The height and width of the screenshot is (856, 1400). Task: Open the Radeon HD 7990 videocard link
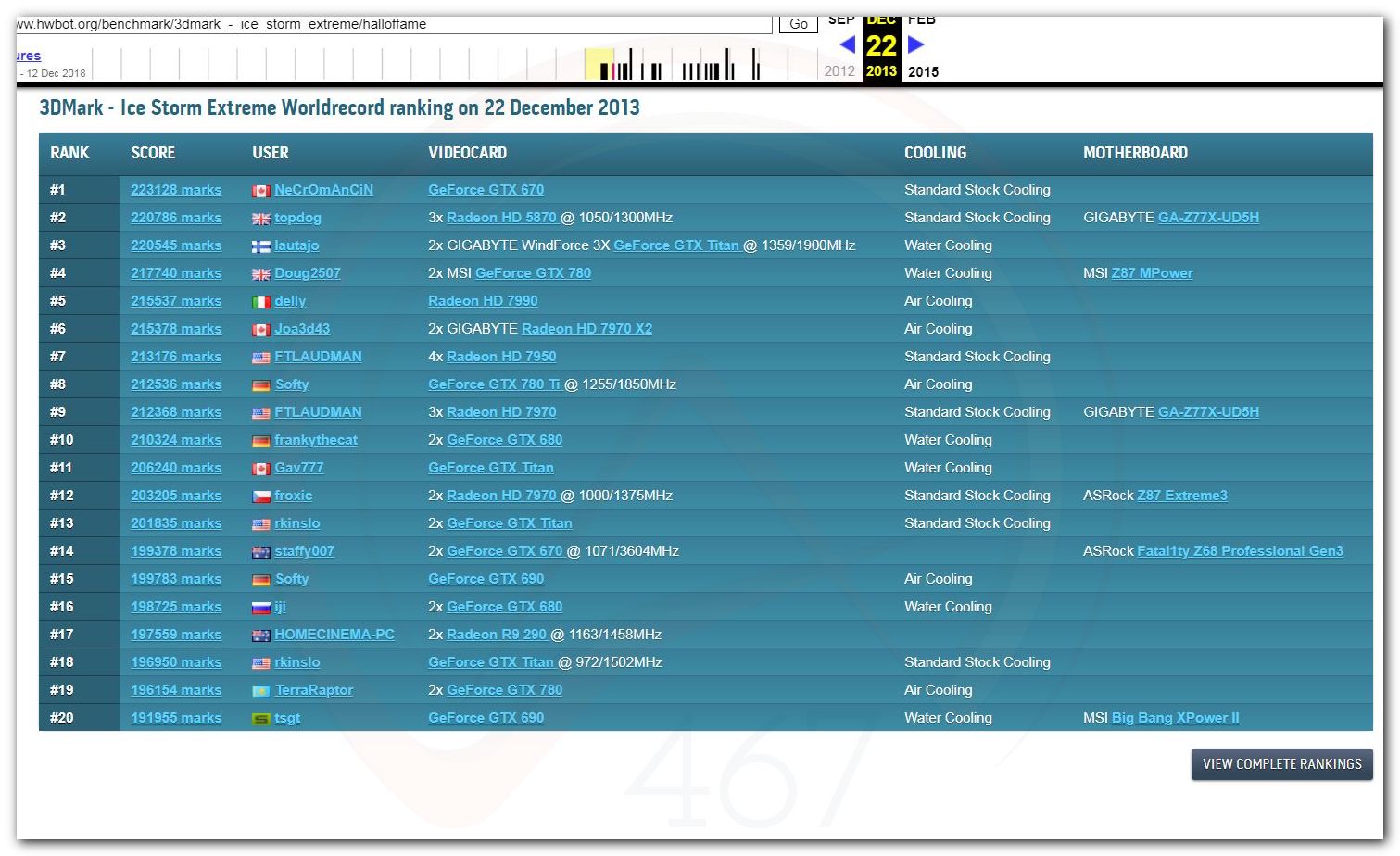click(483, 301)
